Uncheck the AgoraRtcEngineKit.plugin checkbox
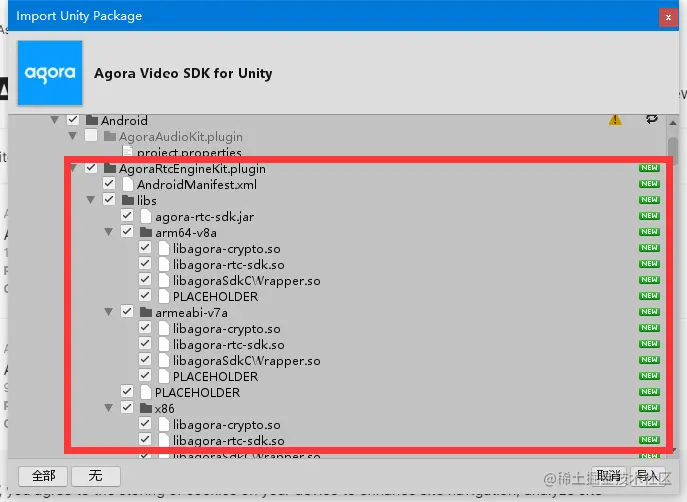This screenshot has height=502, width=687. 91,167
